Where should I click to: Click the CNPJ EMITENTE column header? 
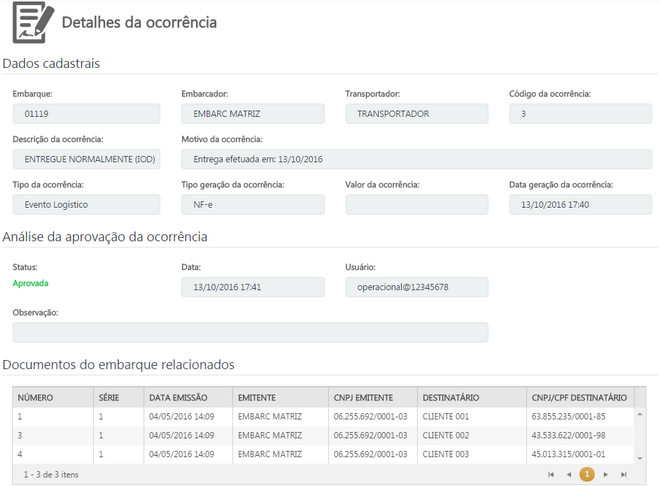point(373,398)
